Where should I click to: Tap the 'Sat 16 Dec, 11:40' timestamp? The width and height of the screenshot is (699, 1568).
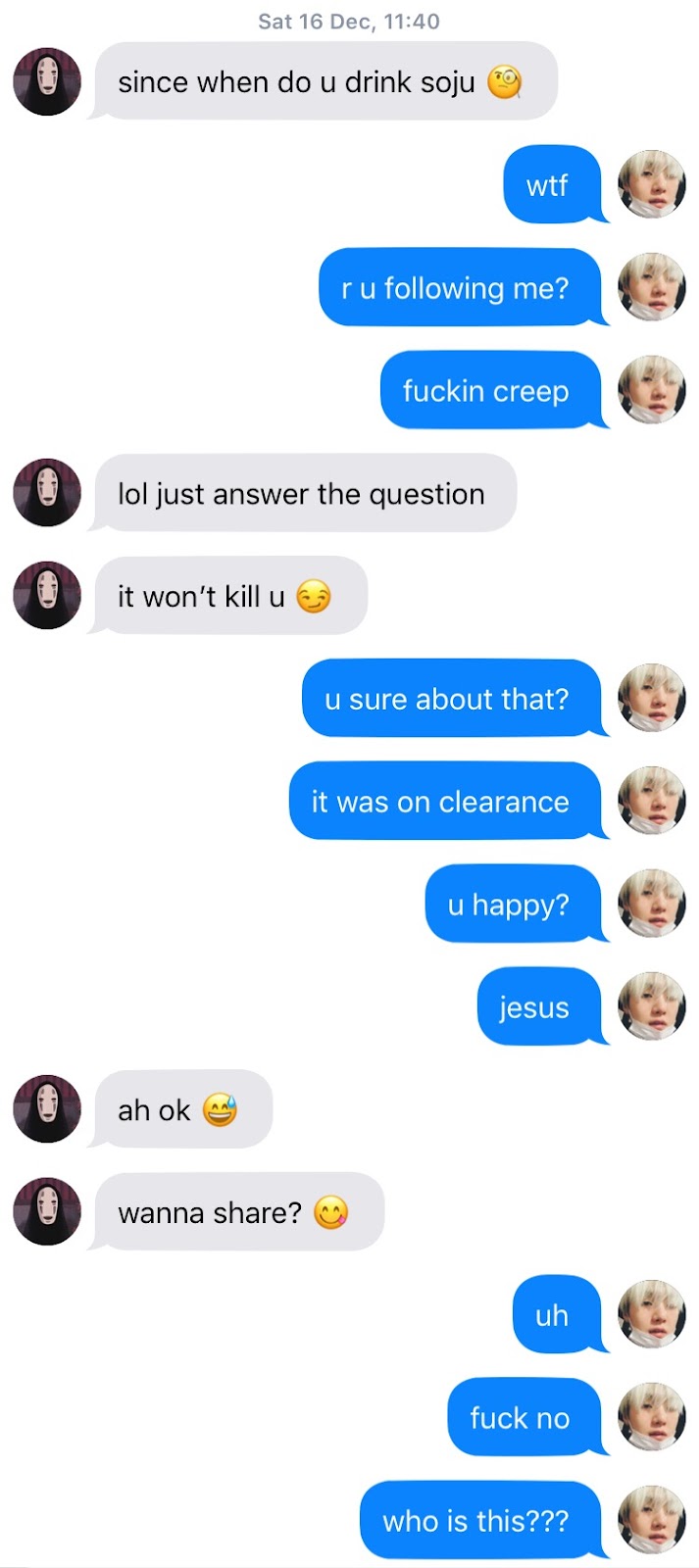(349, 22)
